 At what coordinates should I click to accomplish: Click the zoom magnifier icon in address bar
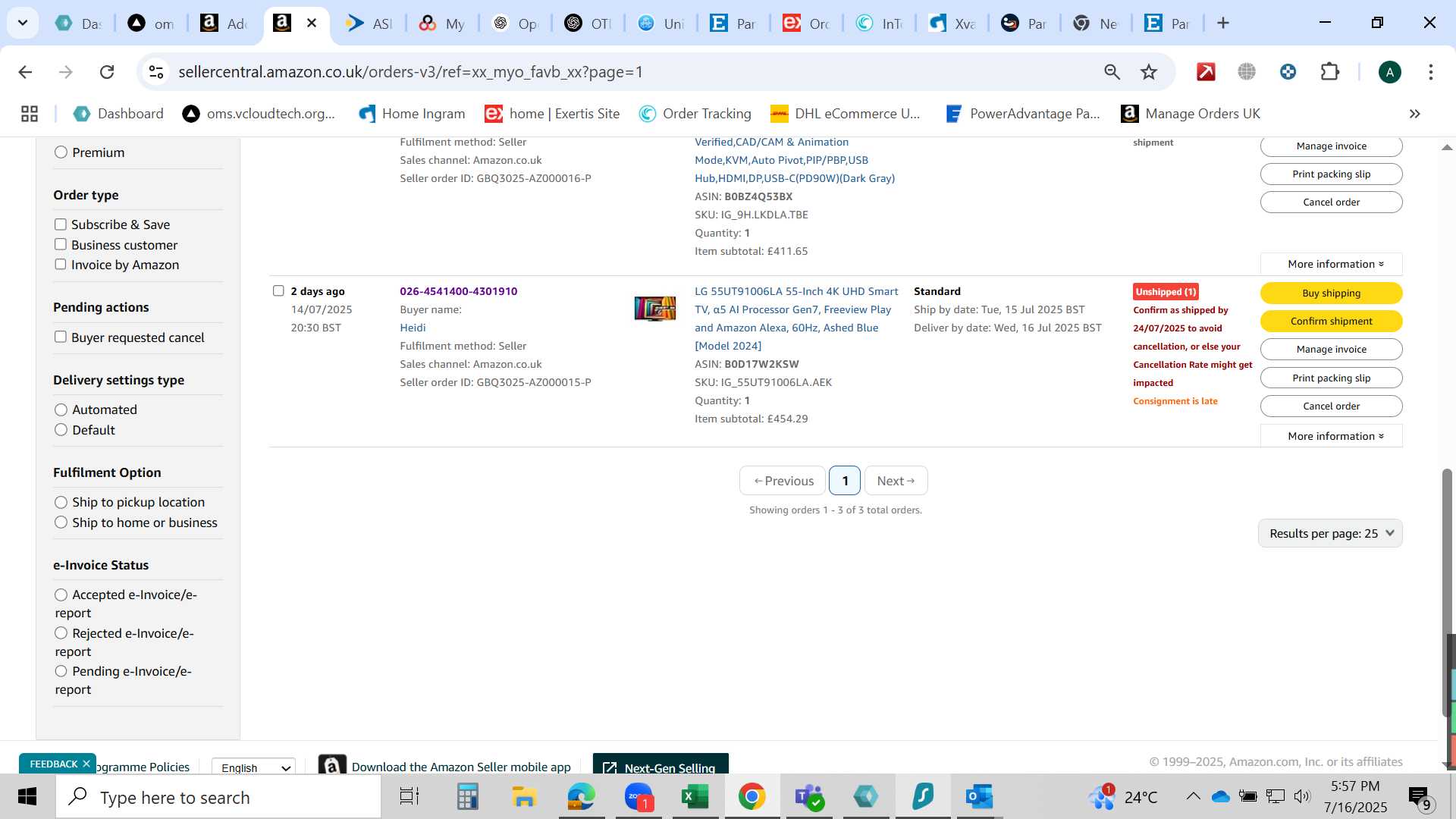pyautogui.click(x=1112, y=72)
